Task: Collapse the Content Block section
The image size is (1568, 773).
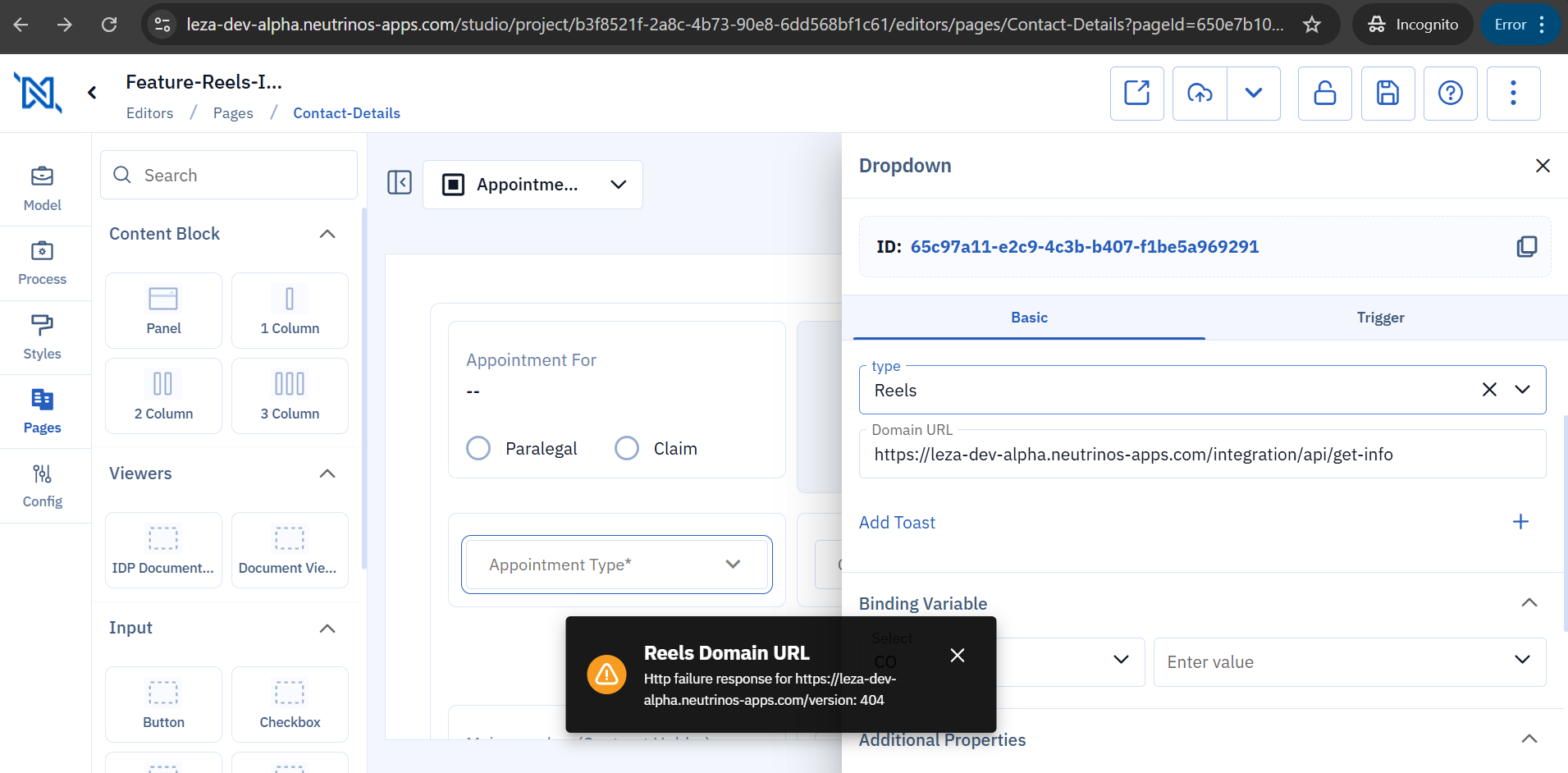Action: (327, 234)
